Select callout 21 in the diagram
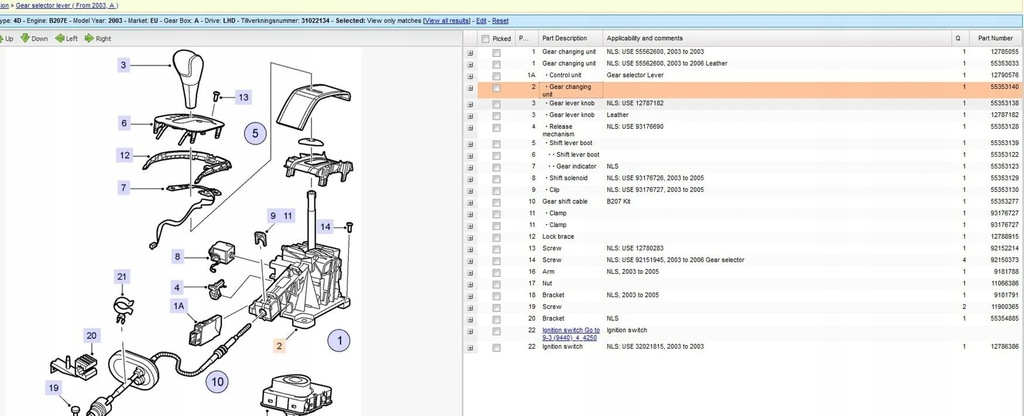Viewport: 1024px width, 416px height. [121, 277]
